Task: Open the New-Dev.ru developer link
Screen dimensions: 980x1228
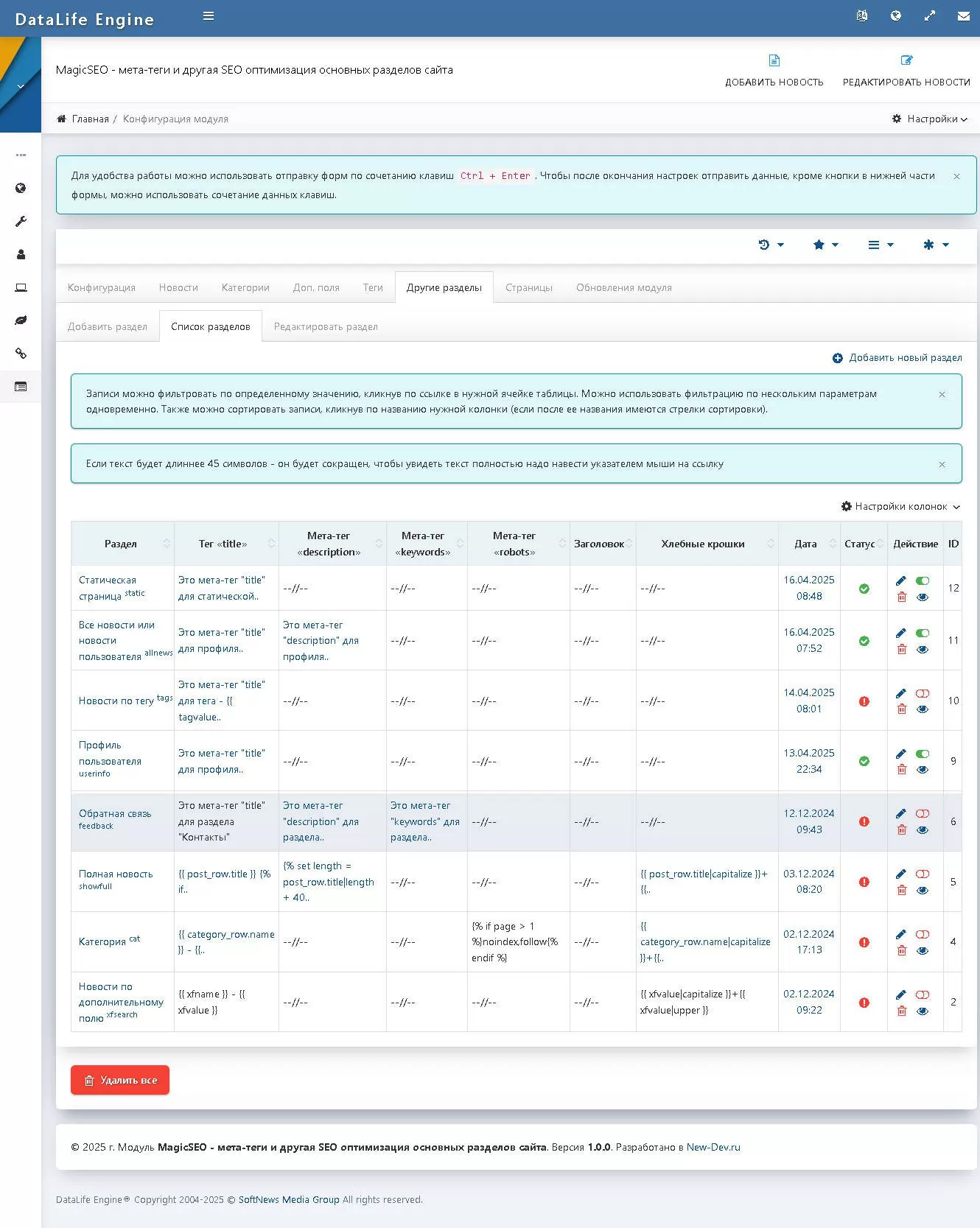Action: [713, 1147]
